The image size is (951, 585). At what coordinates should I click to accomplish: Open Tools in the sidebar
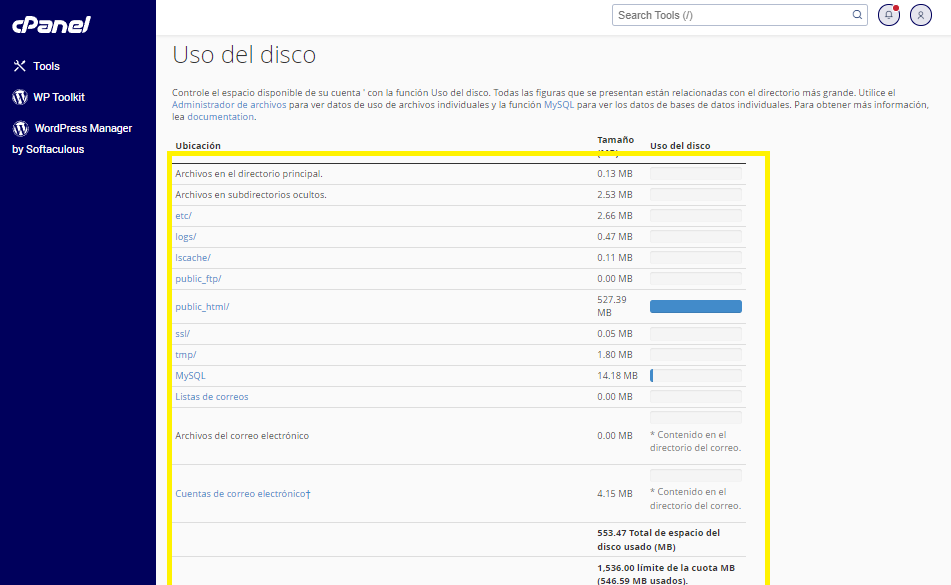coord(46,66)
